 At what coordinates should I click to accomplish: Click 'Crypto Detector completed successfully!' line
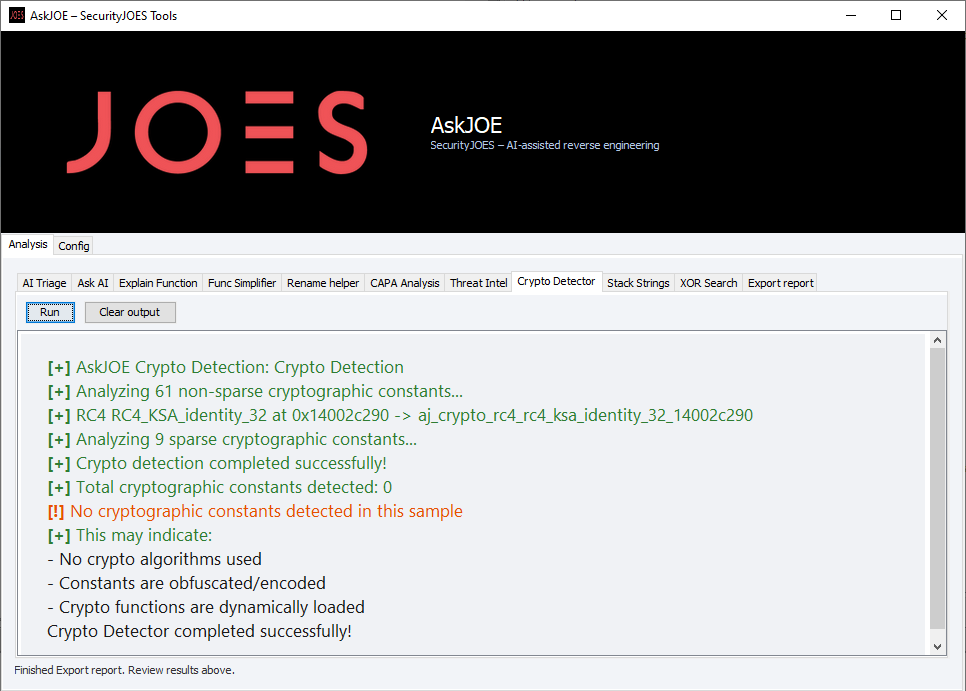coord(200,631)
